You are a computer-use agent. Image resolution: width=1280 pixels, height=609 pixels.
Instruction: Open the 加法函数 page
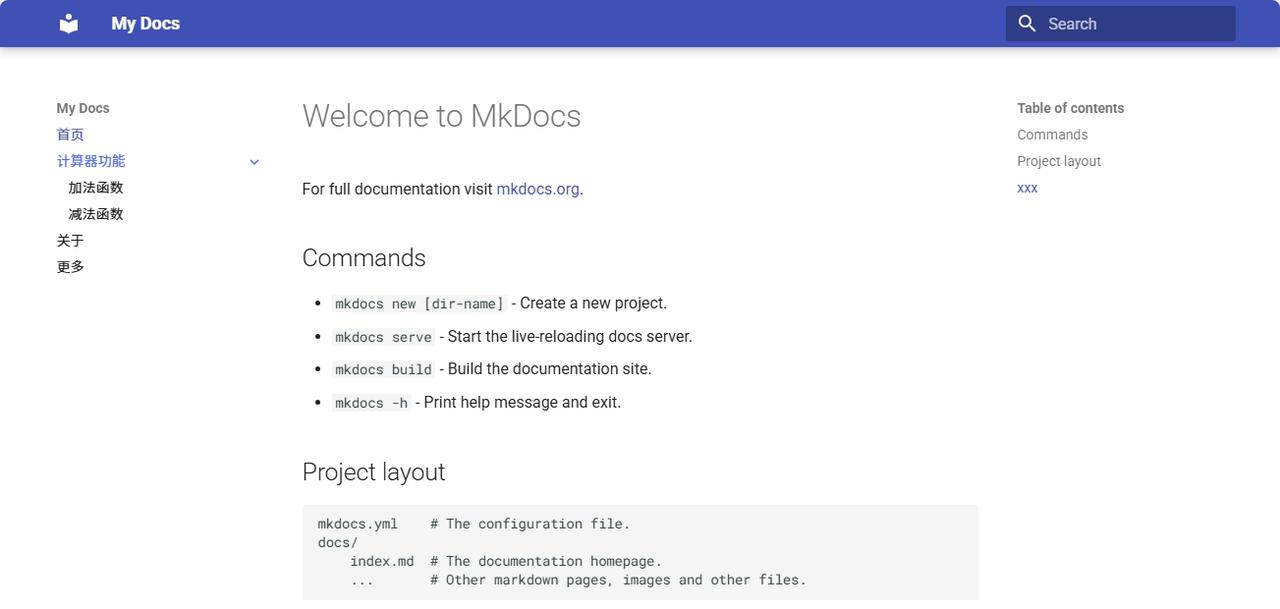pyautogui.click(x=96, y=188)
